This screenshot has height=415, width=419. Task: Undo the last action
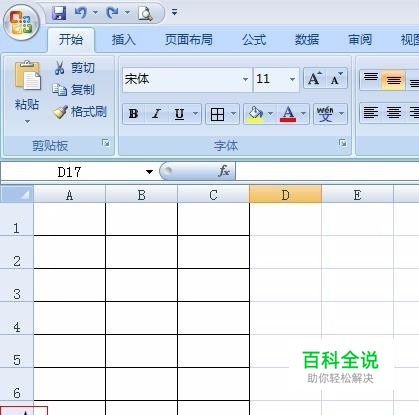tap(81, 13)
